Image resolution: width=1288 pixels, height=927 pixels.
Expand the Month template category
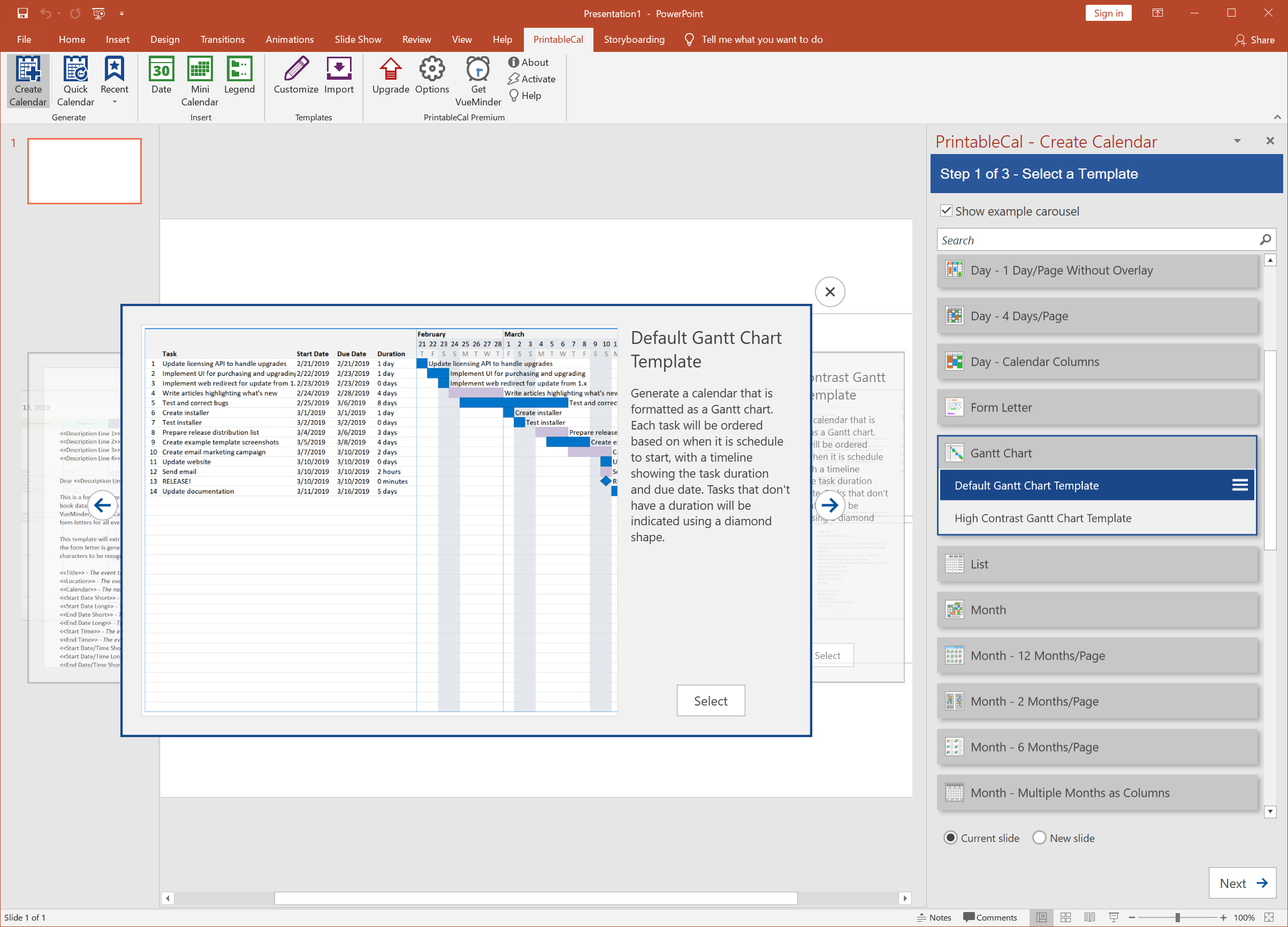1097,610
